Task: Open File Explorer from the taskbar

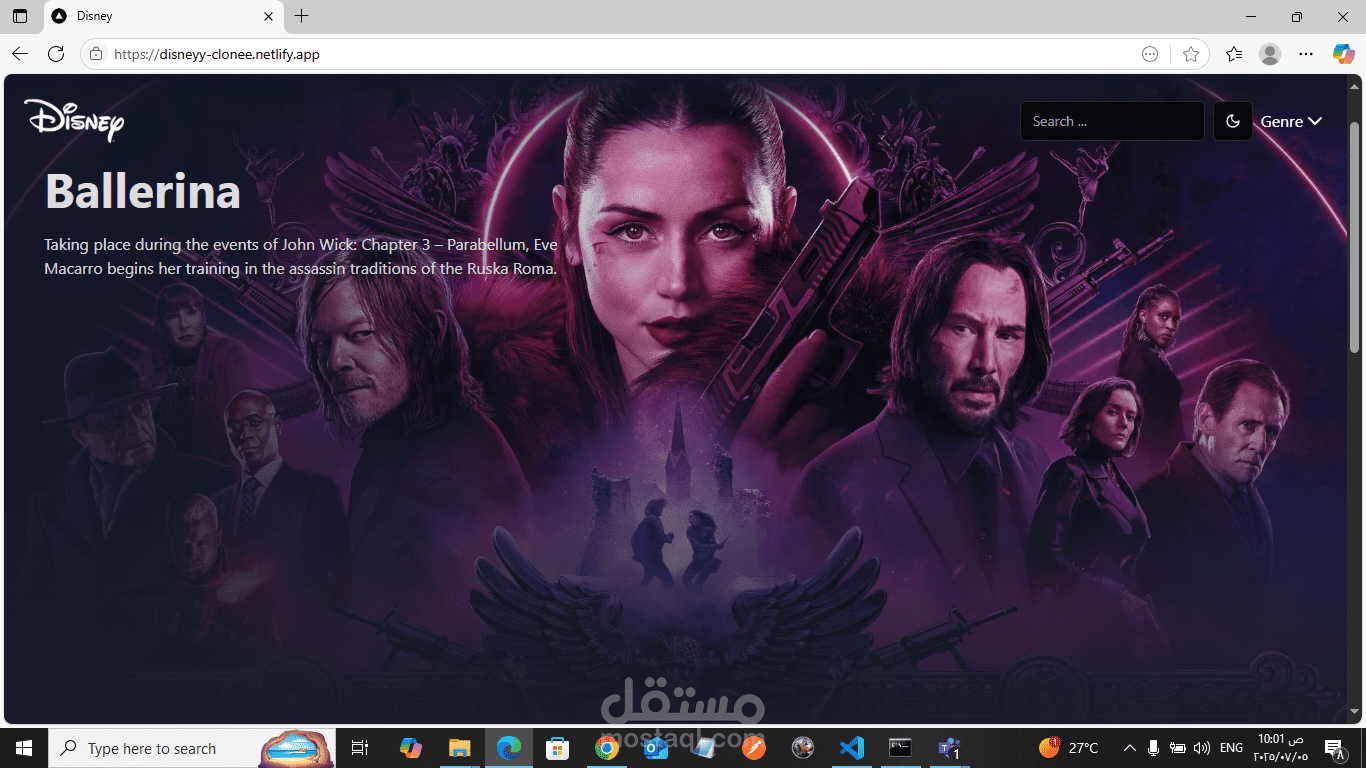Action: [459, 748]
